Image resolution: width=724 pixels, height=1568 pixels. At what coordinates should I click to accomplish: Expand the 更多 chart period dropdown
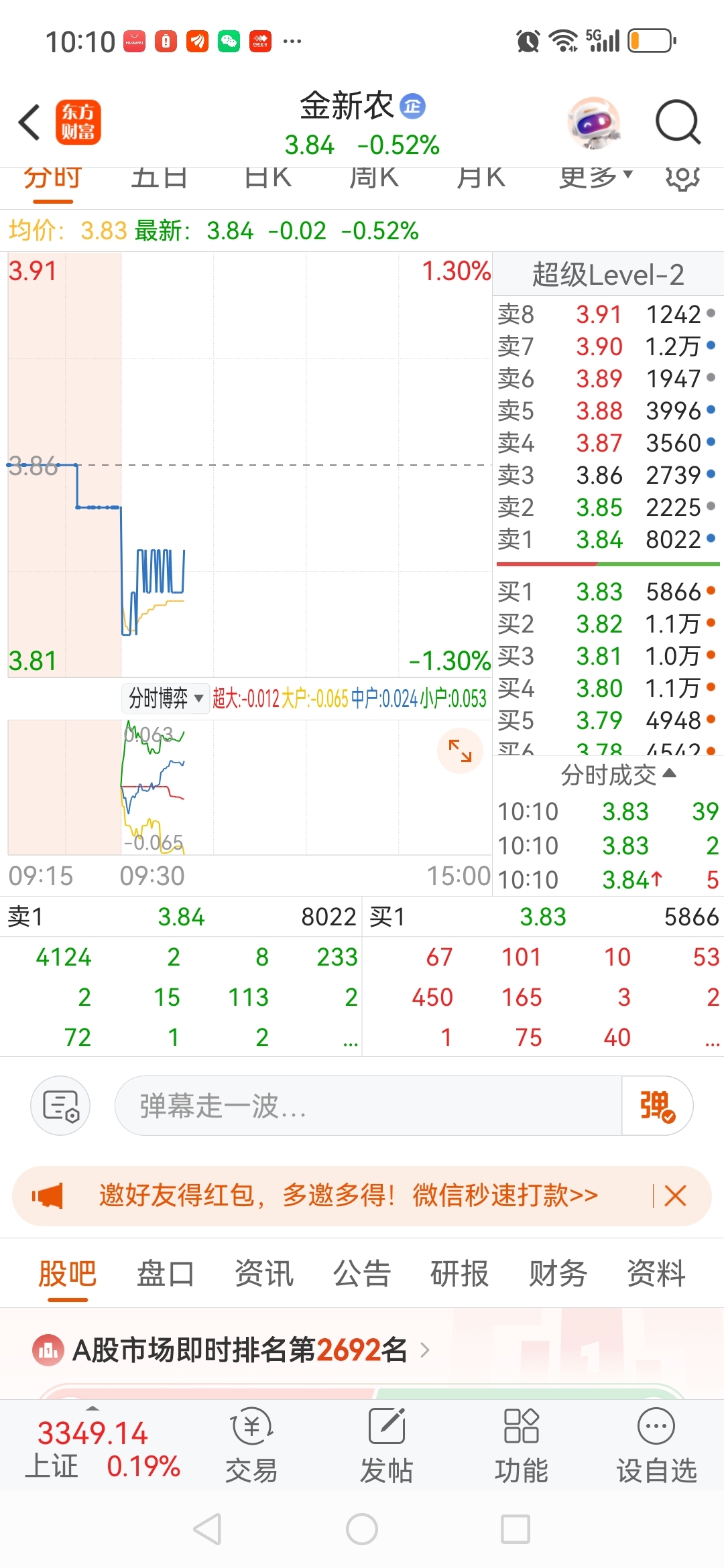pos(596,178)
